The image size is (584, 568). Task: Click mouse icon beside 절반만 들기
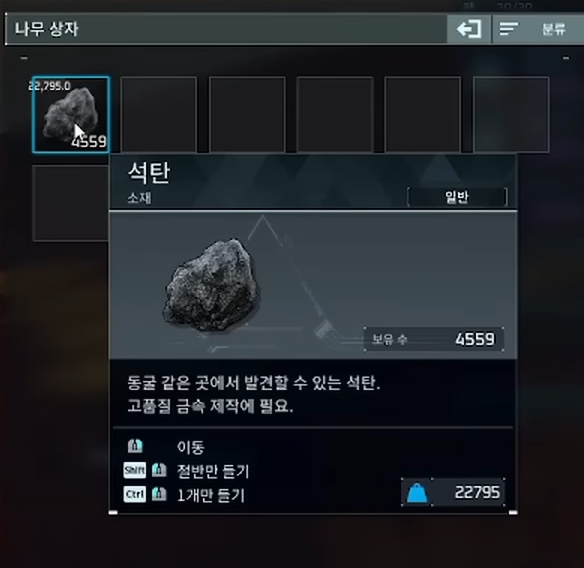[159, 470]
